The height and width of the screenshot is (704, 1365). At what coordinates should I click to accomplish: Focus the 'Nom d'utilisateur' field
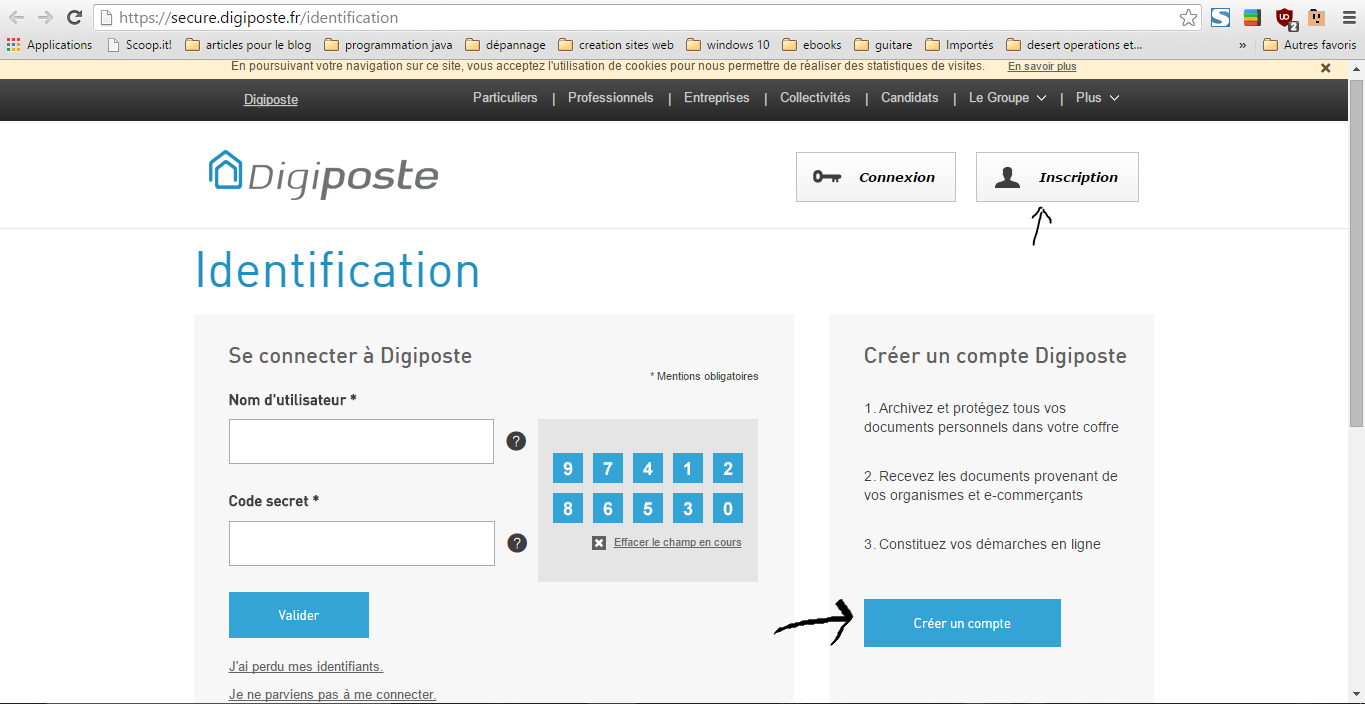[x=361, y=441]
